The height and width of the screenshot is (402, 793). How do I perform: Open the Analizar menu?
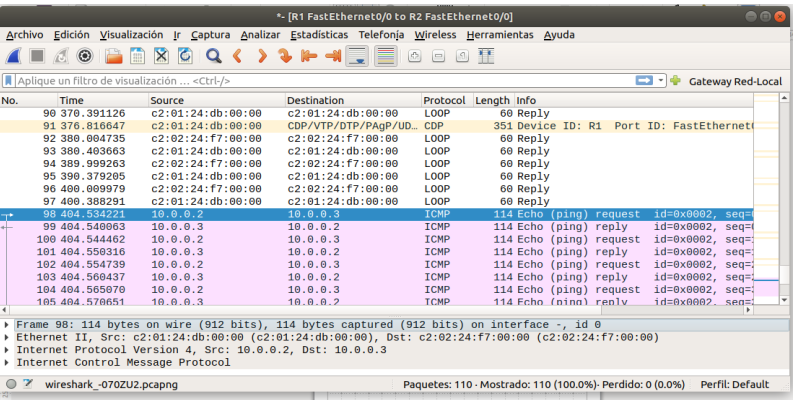coord(260,35)
